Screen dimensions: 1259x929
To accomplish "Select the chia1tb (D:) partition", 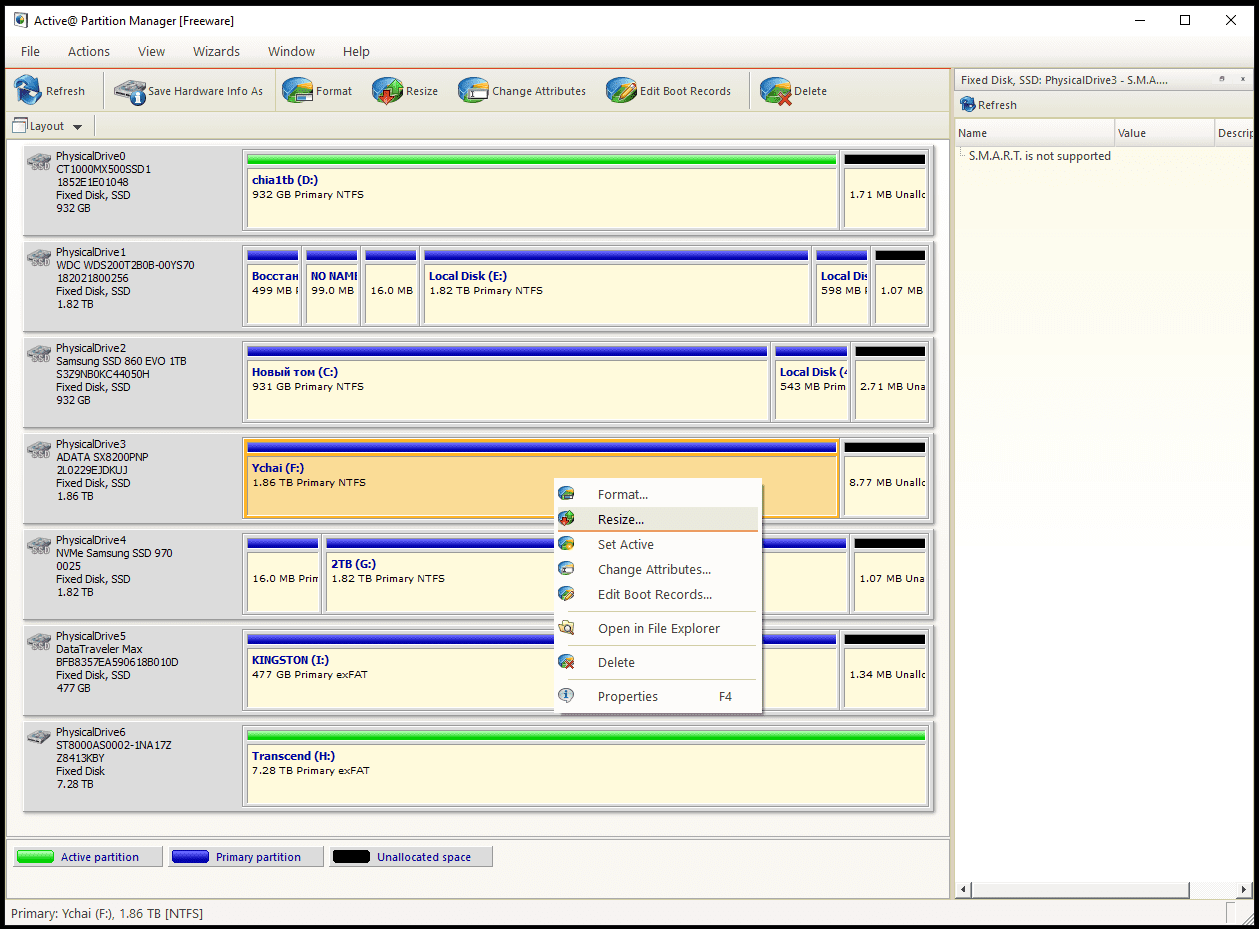I will [541, 192].
